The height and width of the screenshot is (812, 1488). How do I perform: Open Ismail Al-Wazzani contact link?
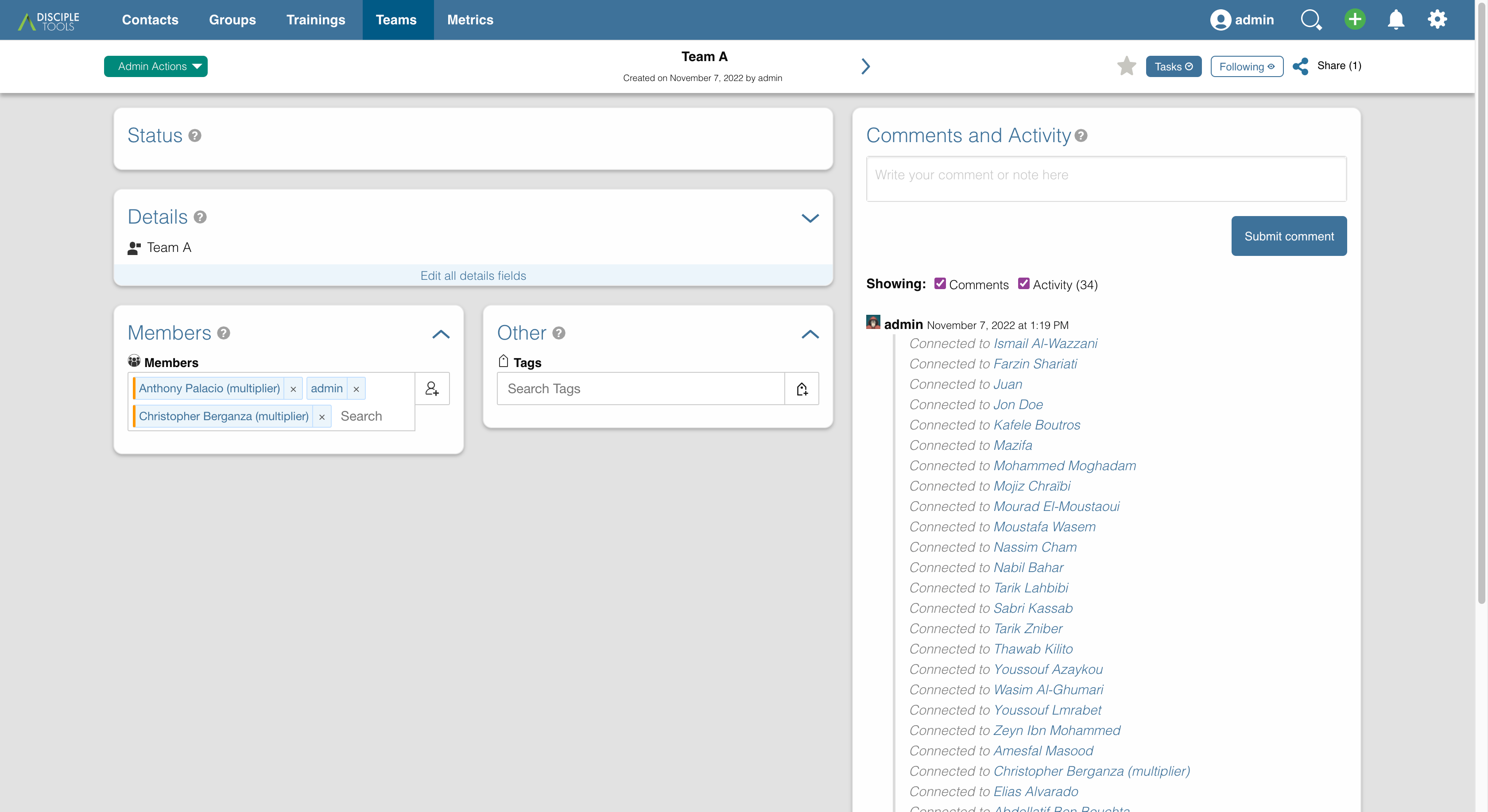click(x=1045, y=344)
